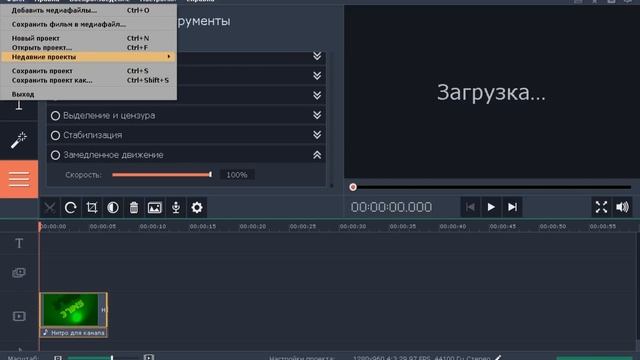640x360 pixels.
Task: Click the 00:00:55 ruler mark
Action: tap(602, 227)
